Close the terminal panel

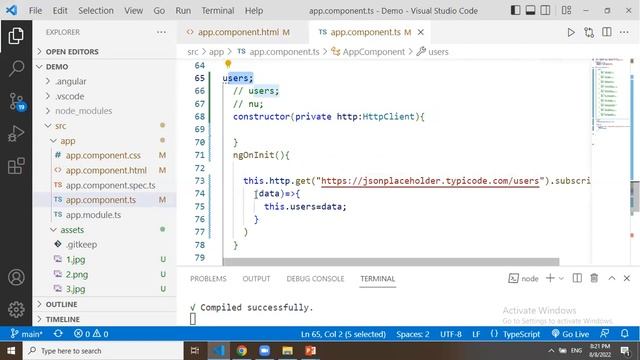(627, 278)
